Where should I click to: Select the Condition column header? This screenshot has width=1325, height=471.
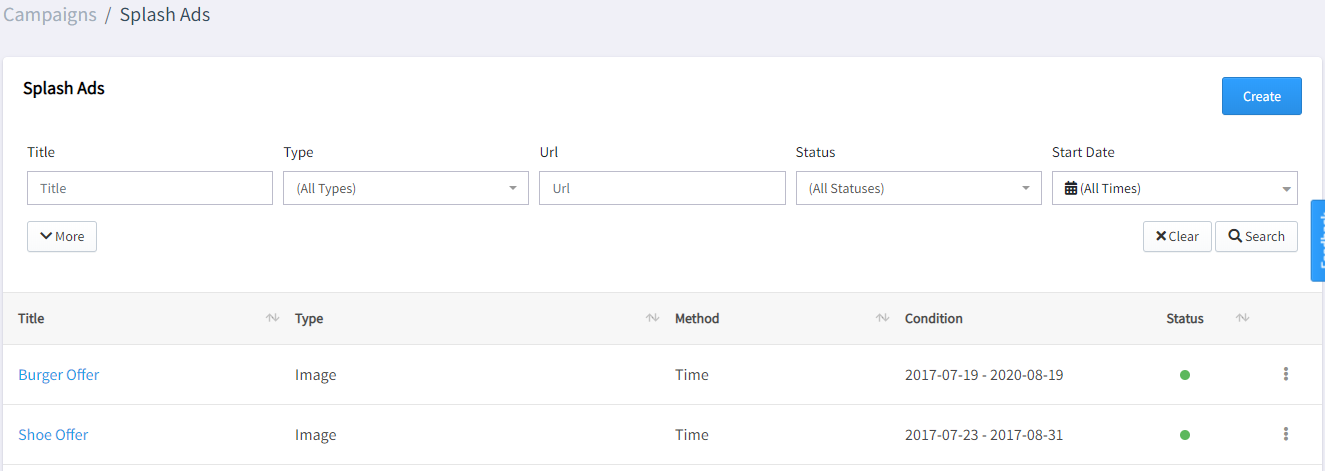(x=934, y=318)
